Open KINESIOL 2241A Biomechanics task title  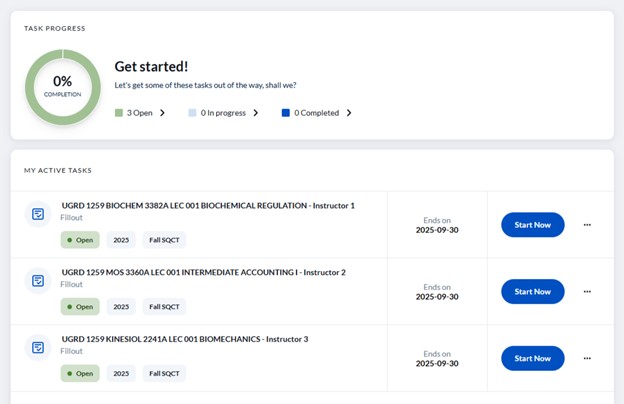[x=185, y=339]
